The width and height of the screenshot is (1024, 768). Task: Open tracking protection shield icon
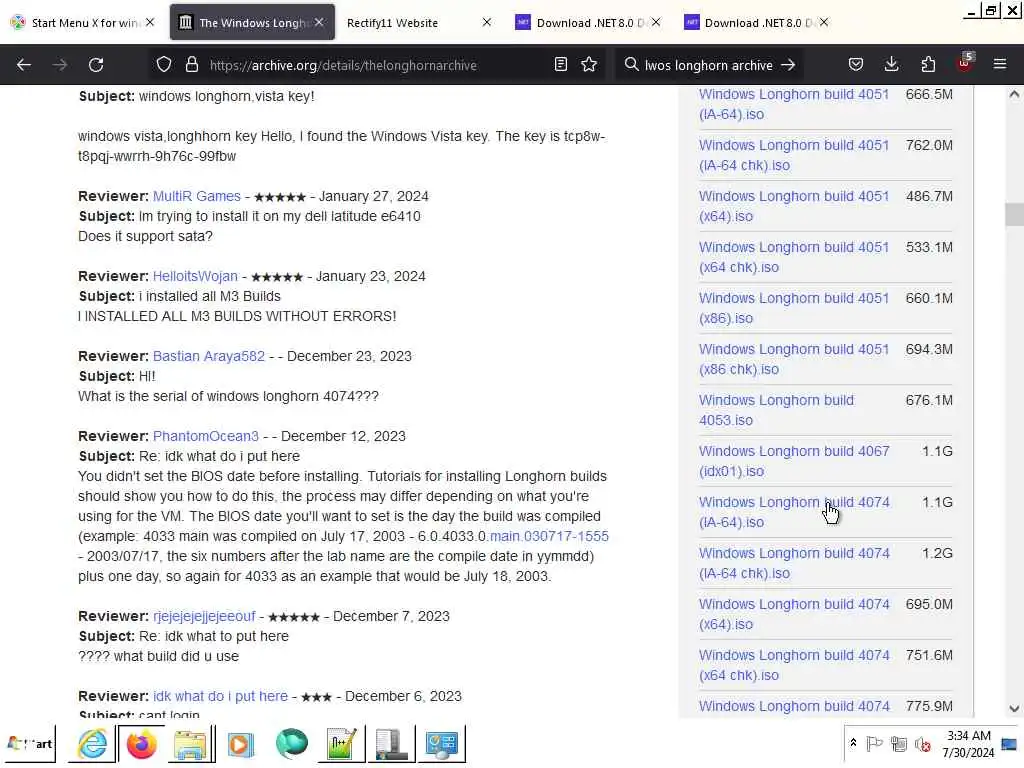point(164,65)
